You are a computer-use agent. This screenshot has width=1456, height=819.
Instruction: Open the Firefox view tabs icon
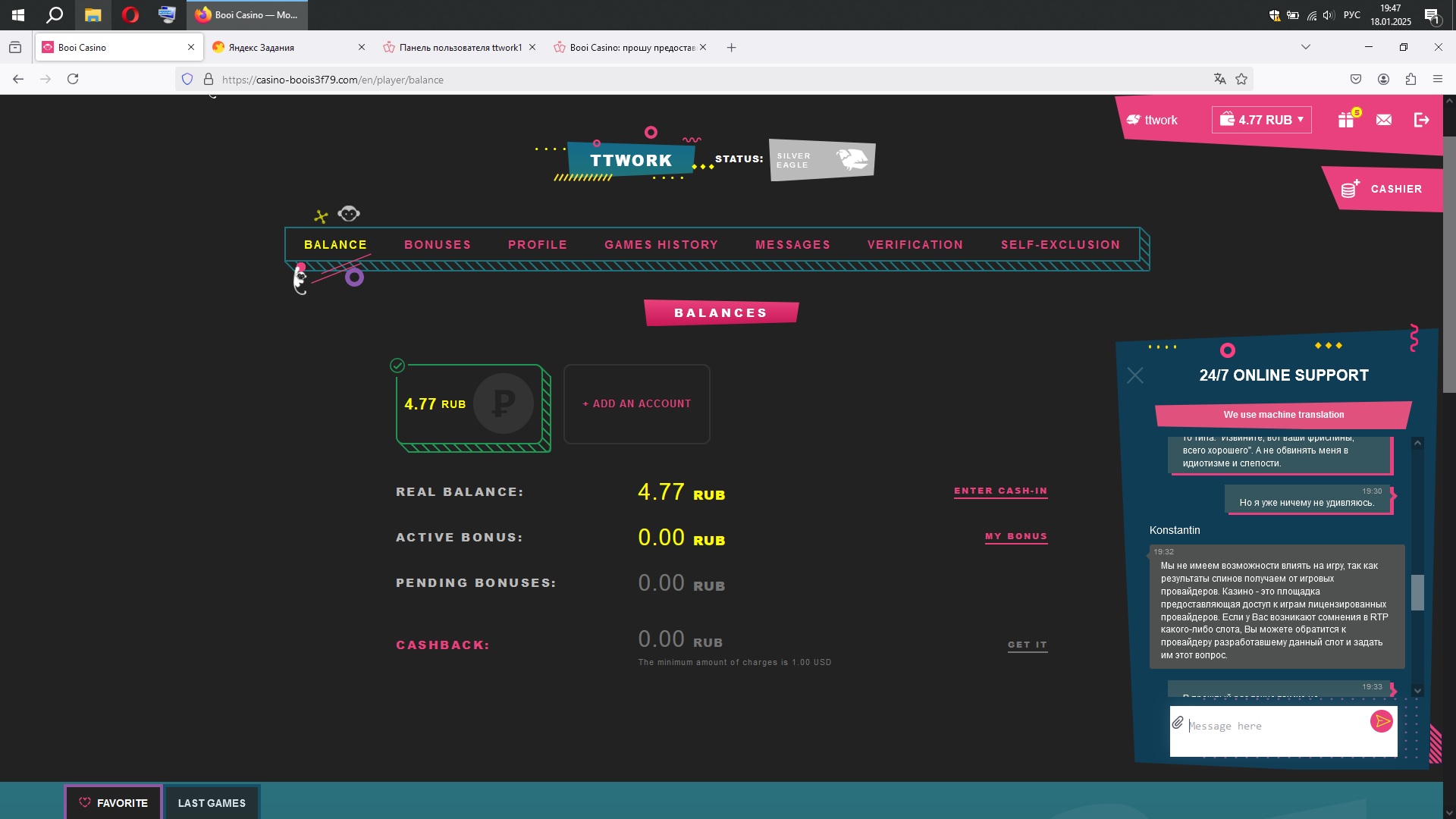pos(15,47)
